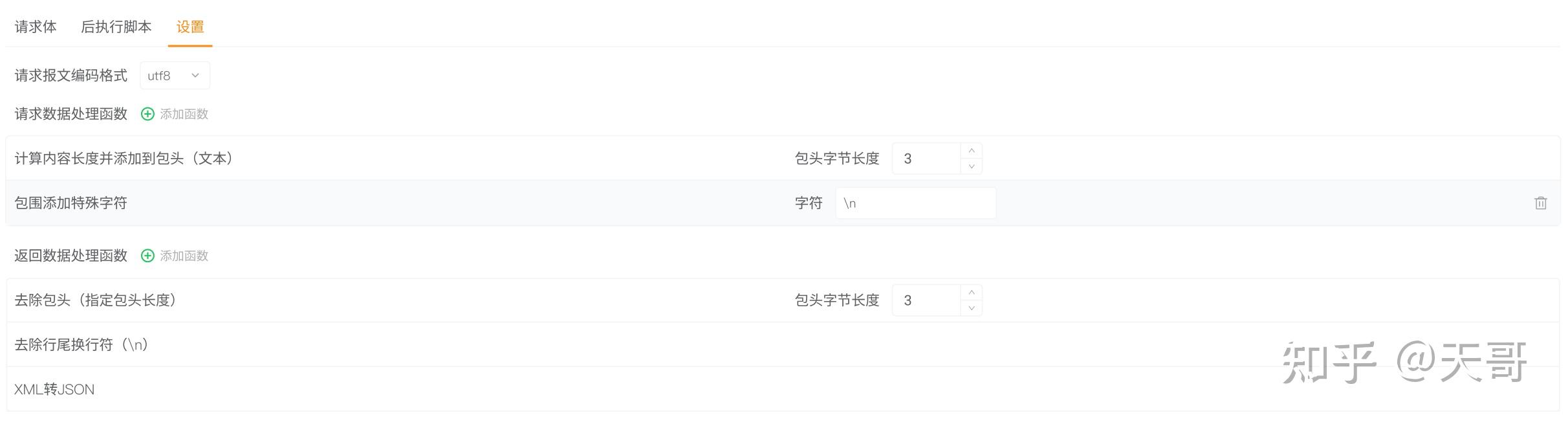Open encoding options next to 请求报文编码格式
This screenshot has height=426, width=1568.
coord(173,75)
